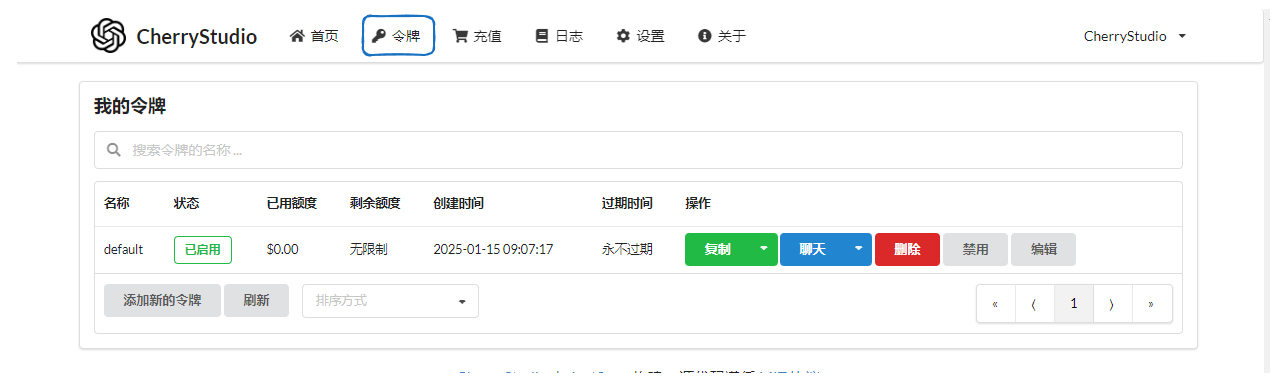Click the 创建时间 column header
Image resolution: width=1276 pixels, height=383 pixels.
click(459, 203)
